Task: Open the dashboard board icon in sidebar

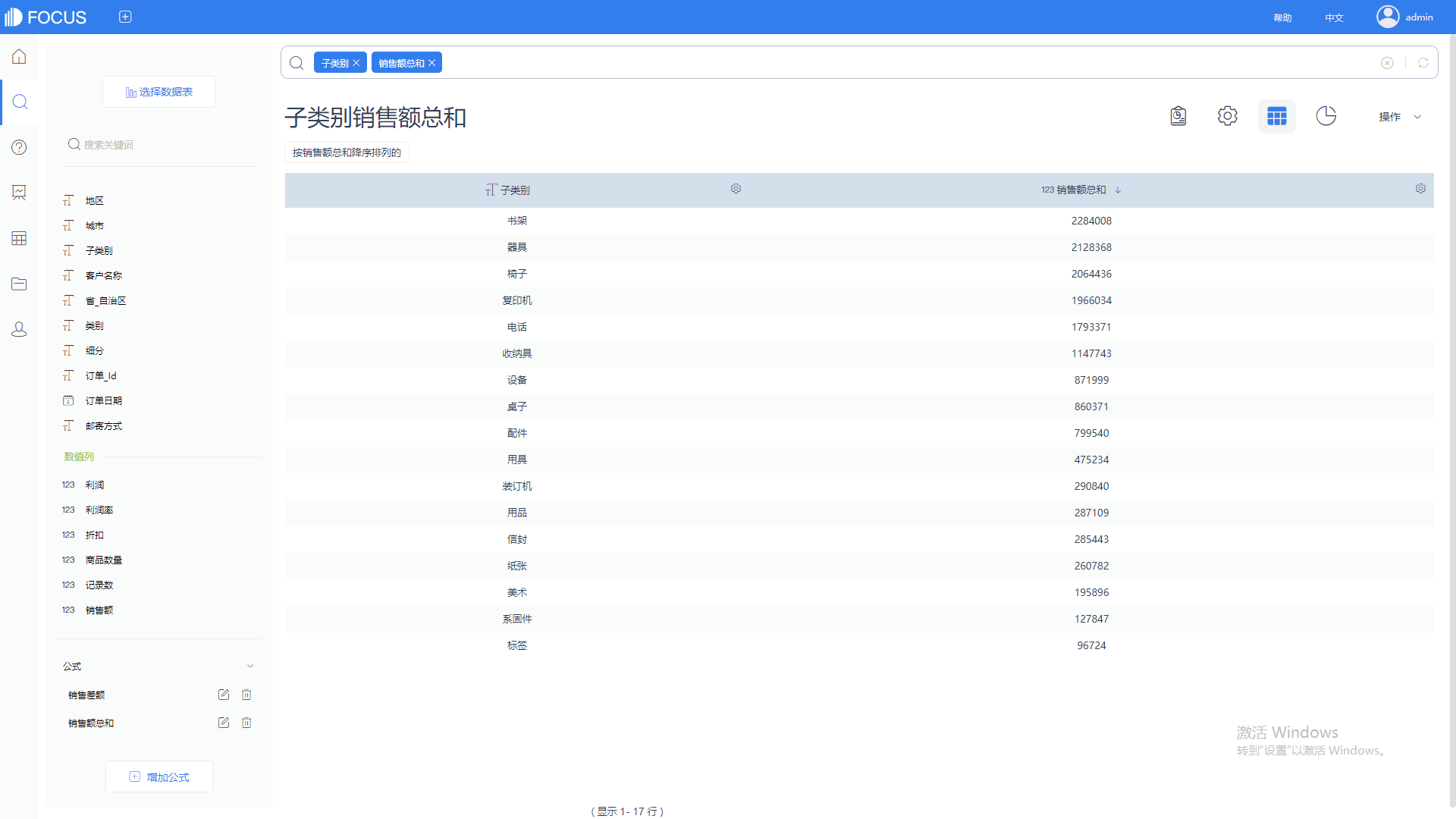Action: (19, 193)
